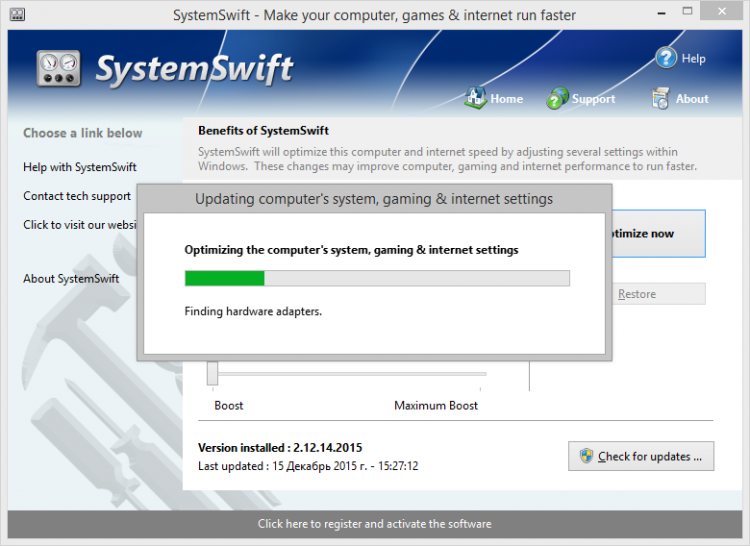Click the Boost slider label

[229, 405]
